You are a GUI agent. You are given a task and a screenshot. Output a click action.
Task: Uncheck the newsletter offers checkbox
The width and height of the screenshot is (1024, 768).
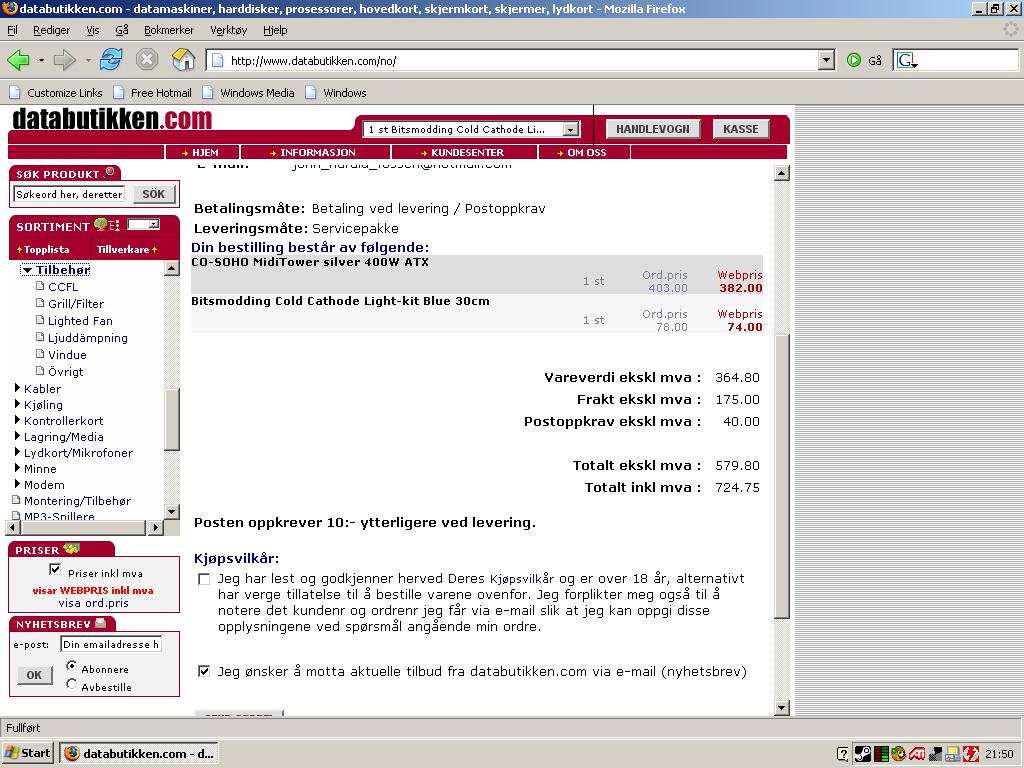coord(204,671)
